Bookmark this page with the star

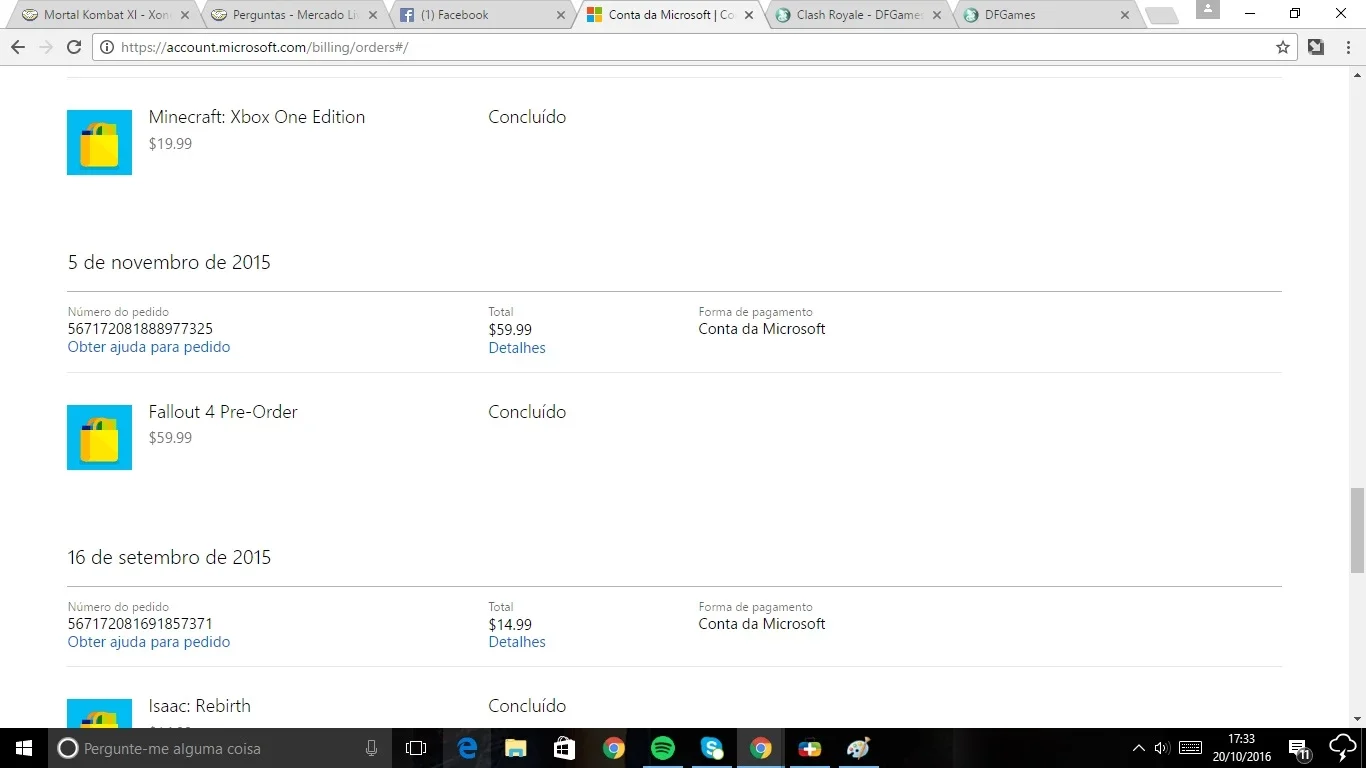1283,47
